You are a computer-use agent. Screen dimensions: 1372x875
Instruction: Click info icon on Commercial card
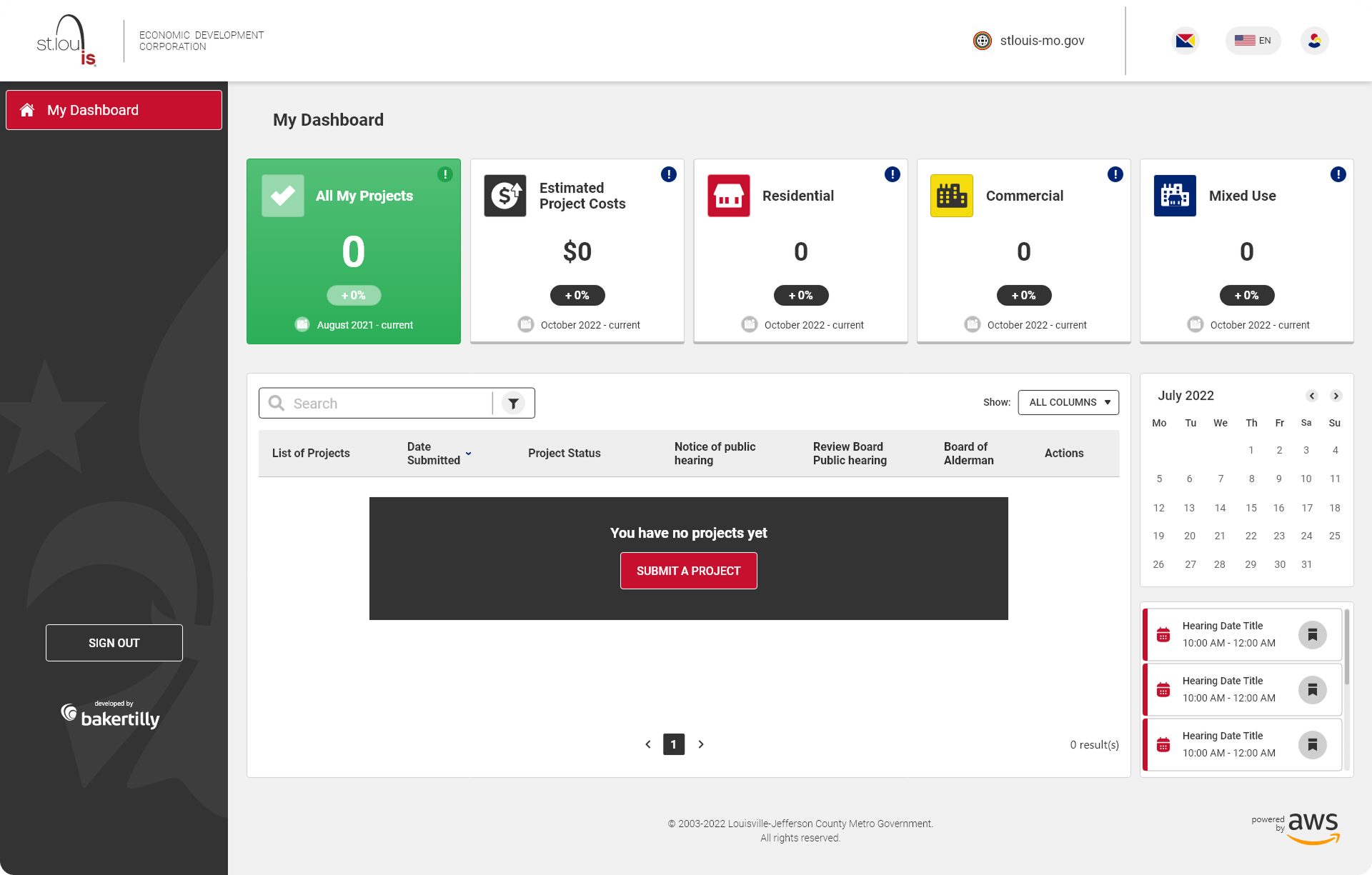pyautogui.click(x=1115, y=174)
